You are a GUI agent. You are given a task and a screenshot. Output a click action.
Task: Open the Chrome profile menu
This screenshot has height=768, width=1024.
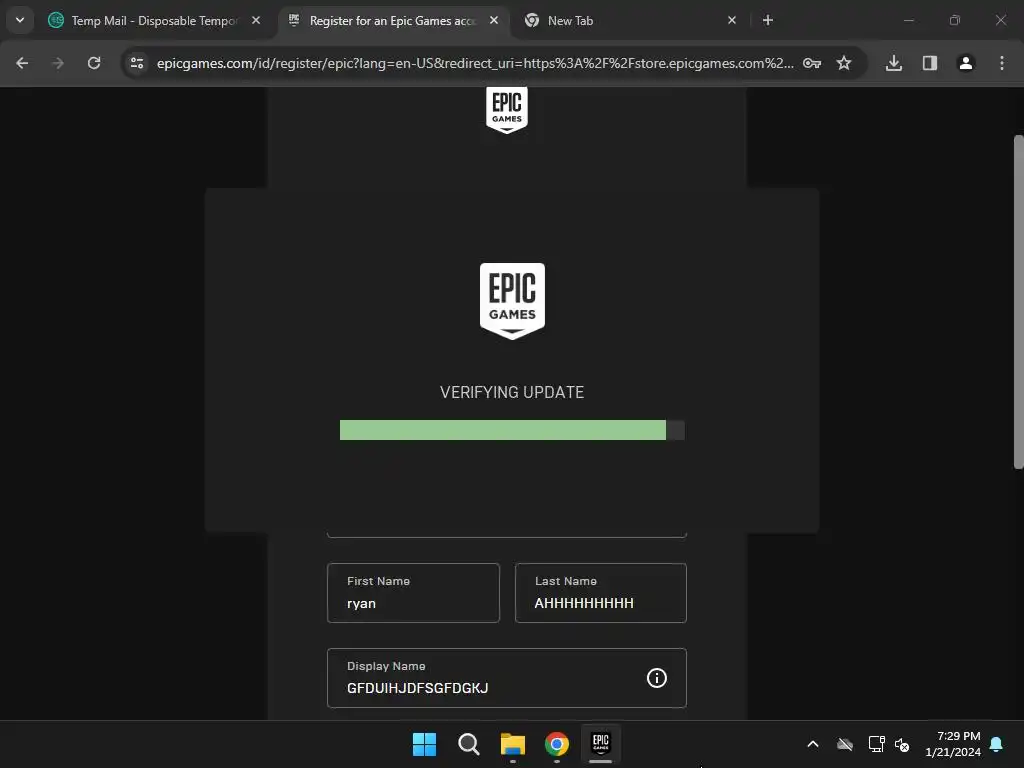(965, 63)
